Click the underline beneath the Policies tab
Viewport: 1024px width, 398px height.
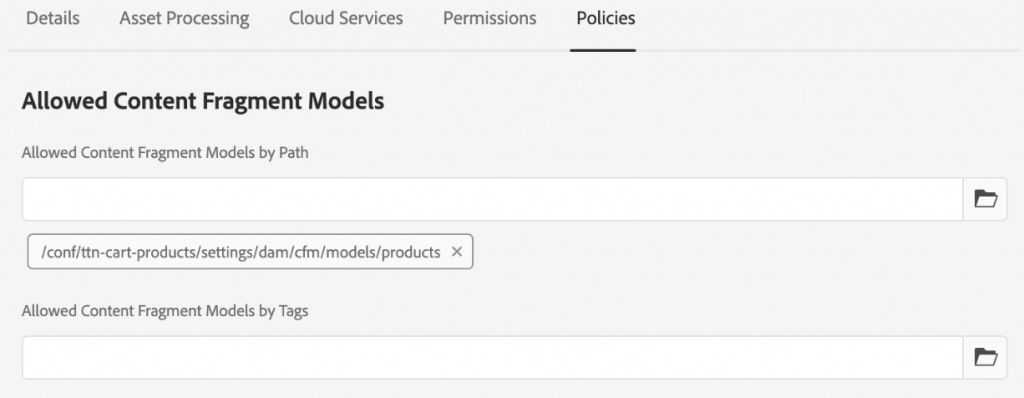[603, 50]
